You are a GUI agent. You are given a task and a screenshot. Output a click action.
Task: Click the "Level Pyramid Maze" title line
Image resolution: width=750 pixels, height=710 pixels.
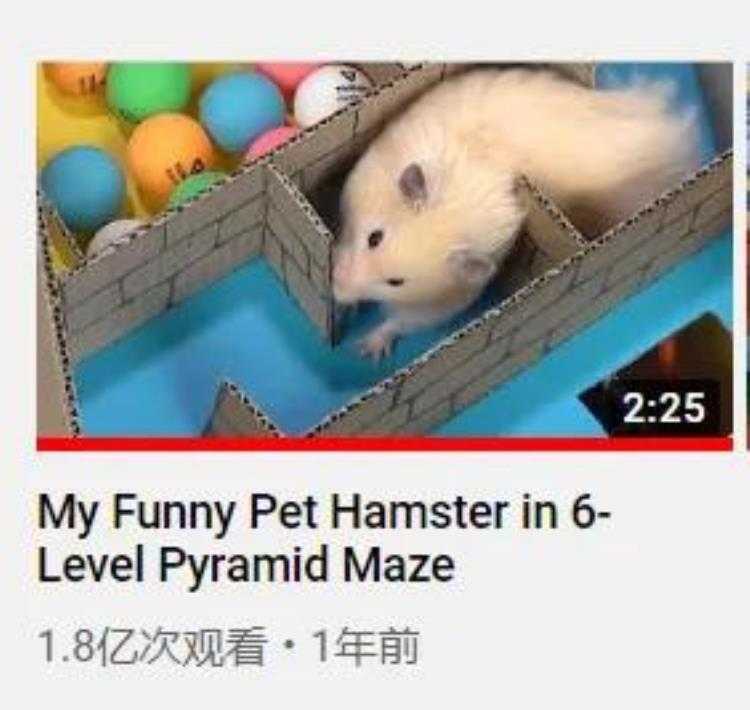246,566
